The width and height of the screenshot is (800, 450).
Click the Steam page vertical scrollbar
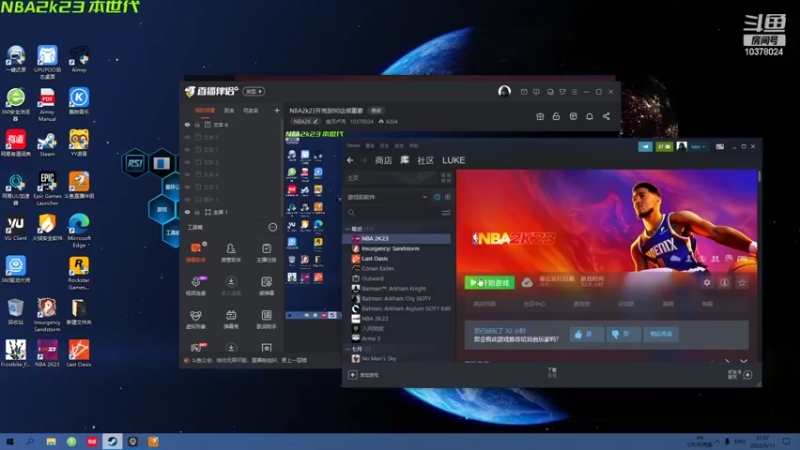(x=759, y=177)
